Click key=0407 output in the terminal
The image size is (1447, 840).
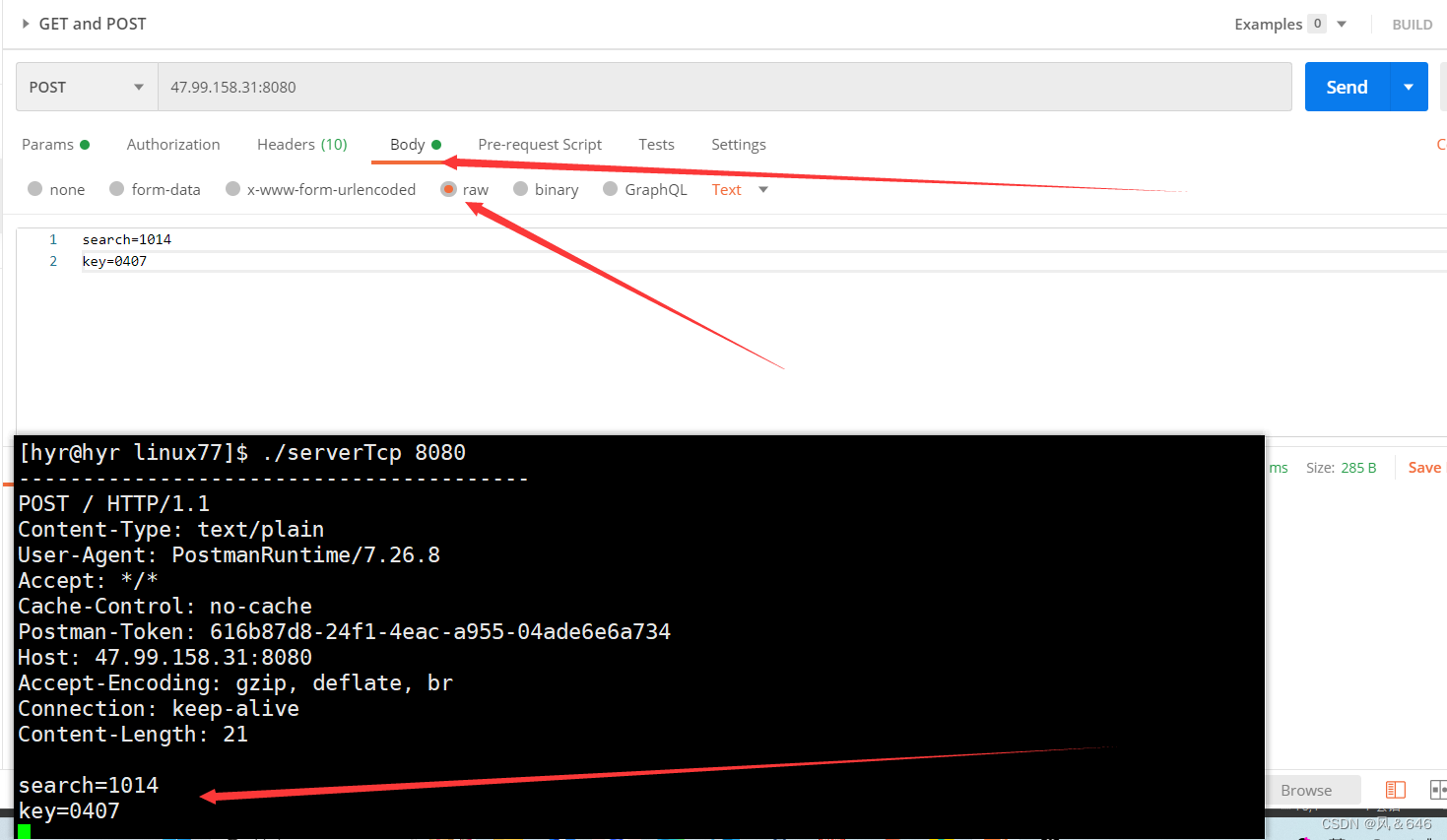(x=69, y=811)
